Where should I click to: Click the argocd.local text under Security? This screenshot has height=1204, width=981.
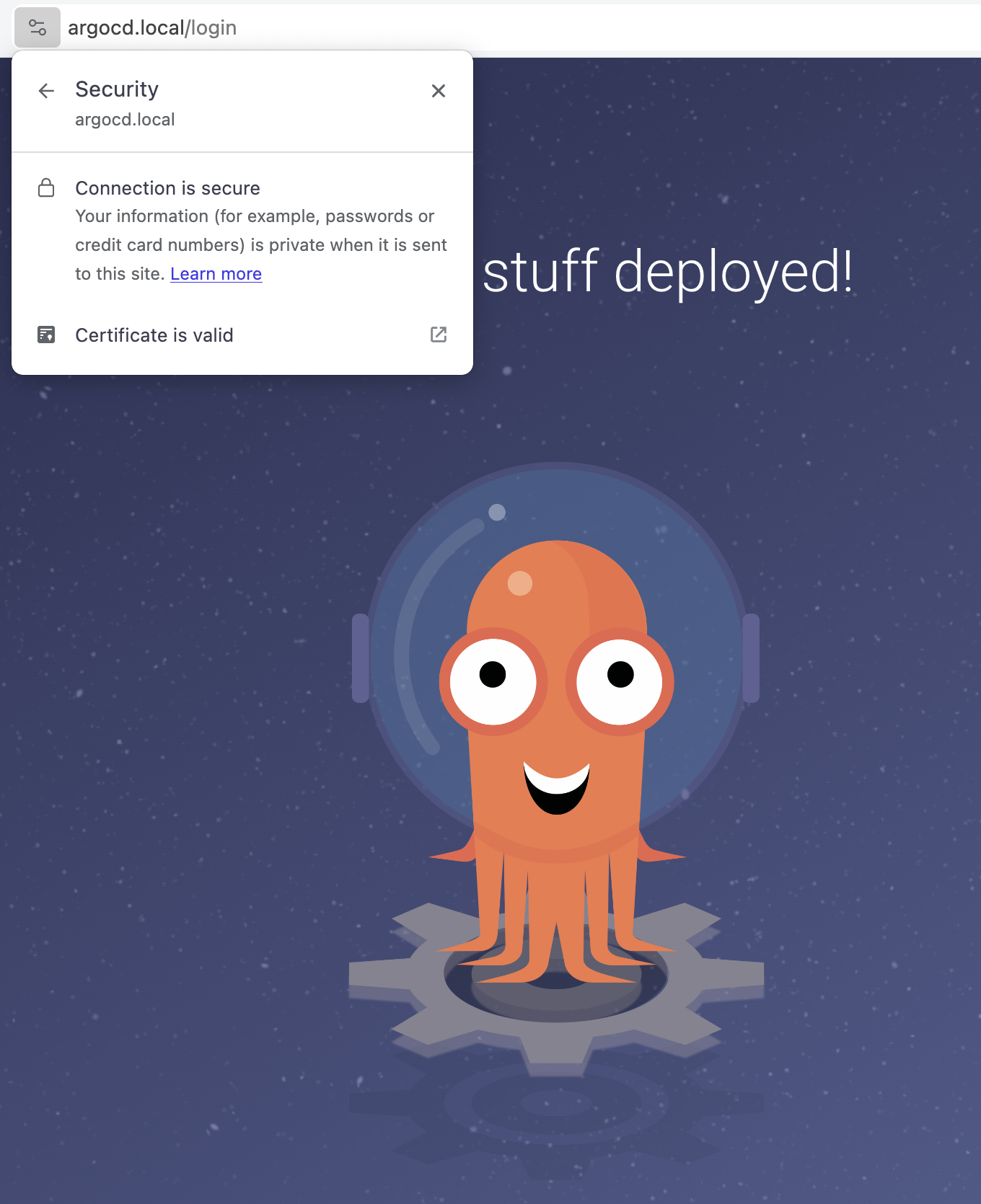125,120
